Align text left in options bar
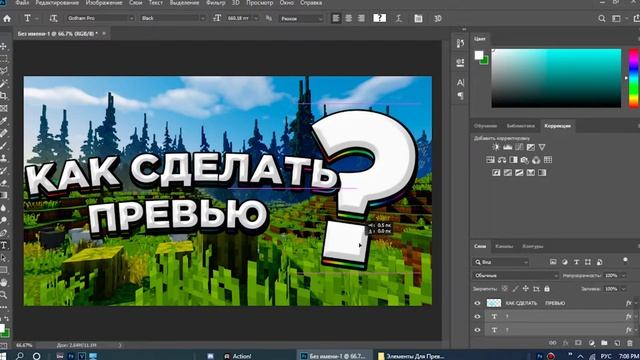Image resolution: width=640 pixels, height=360 pixels. tap(336, 18)
